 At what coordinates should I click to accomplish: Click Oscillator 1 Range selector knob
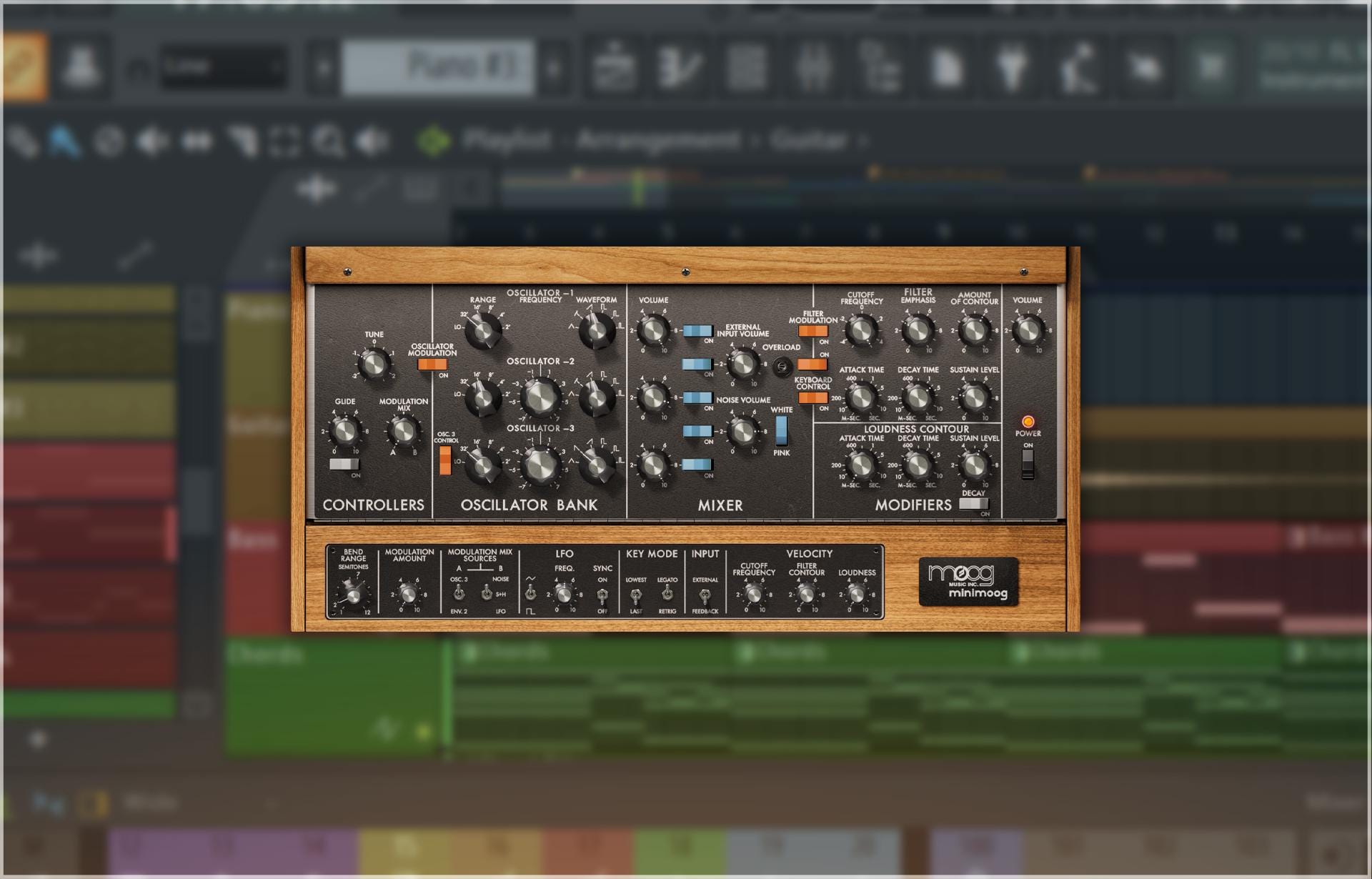tap(483, 330)
